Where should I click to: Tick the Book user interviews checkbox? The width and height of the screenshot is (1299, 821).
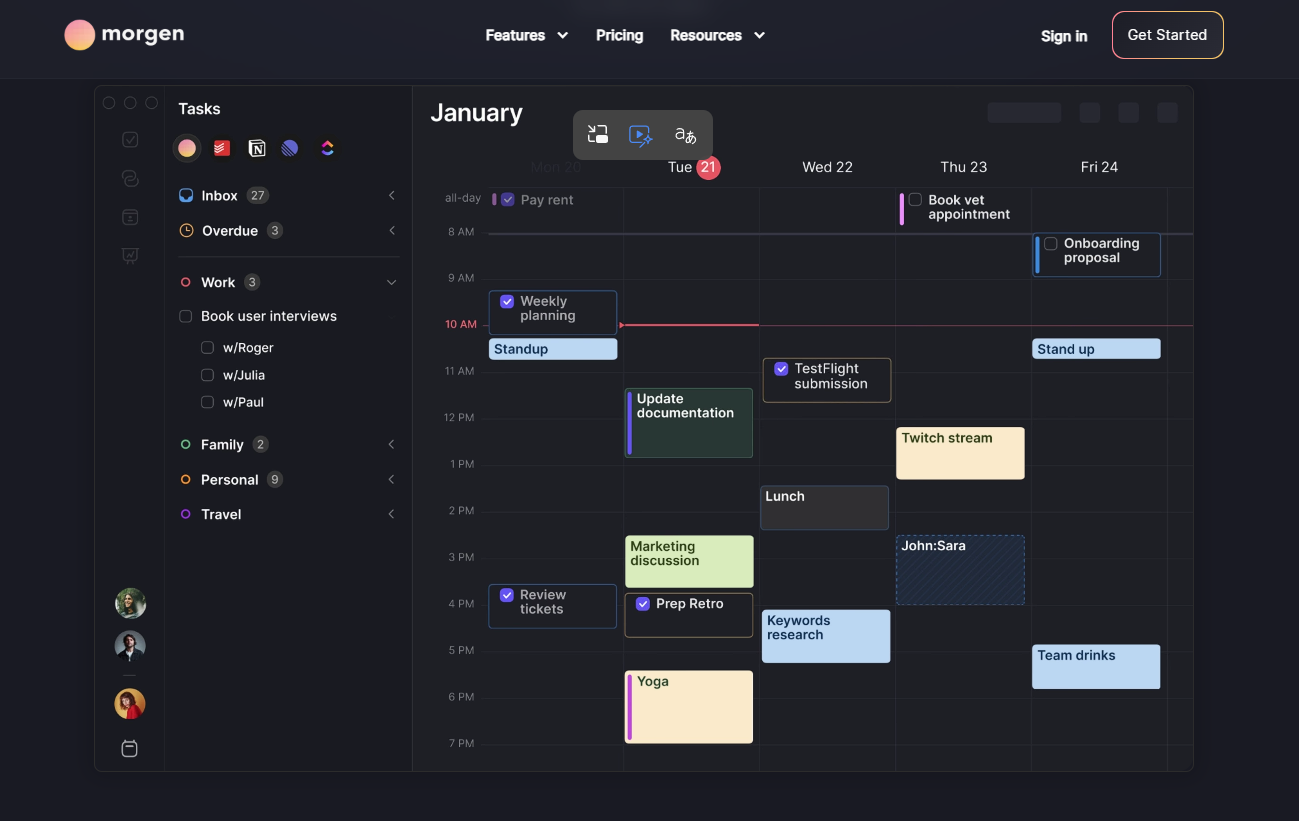185,316
